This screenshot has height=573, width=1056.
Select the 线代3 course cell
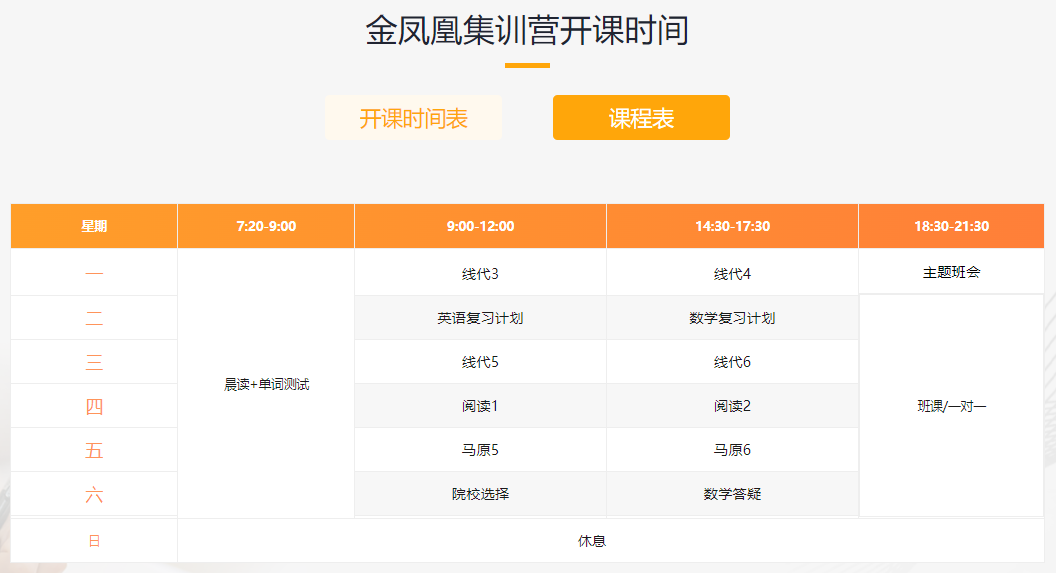(480, 273)
